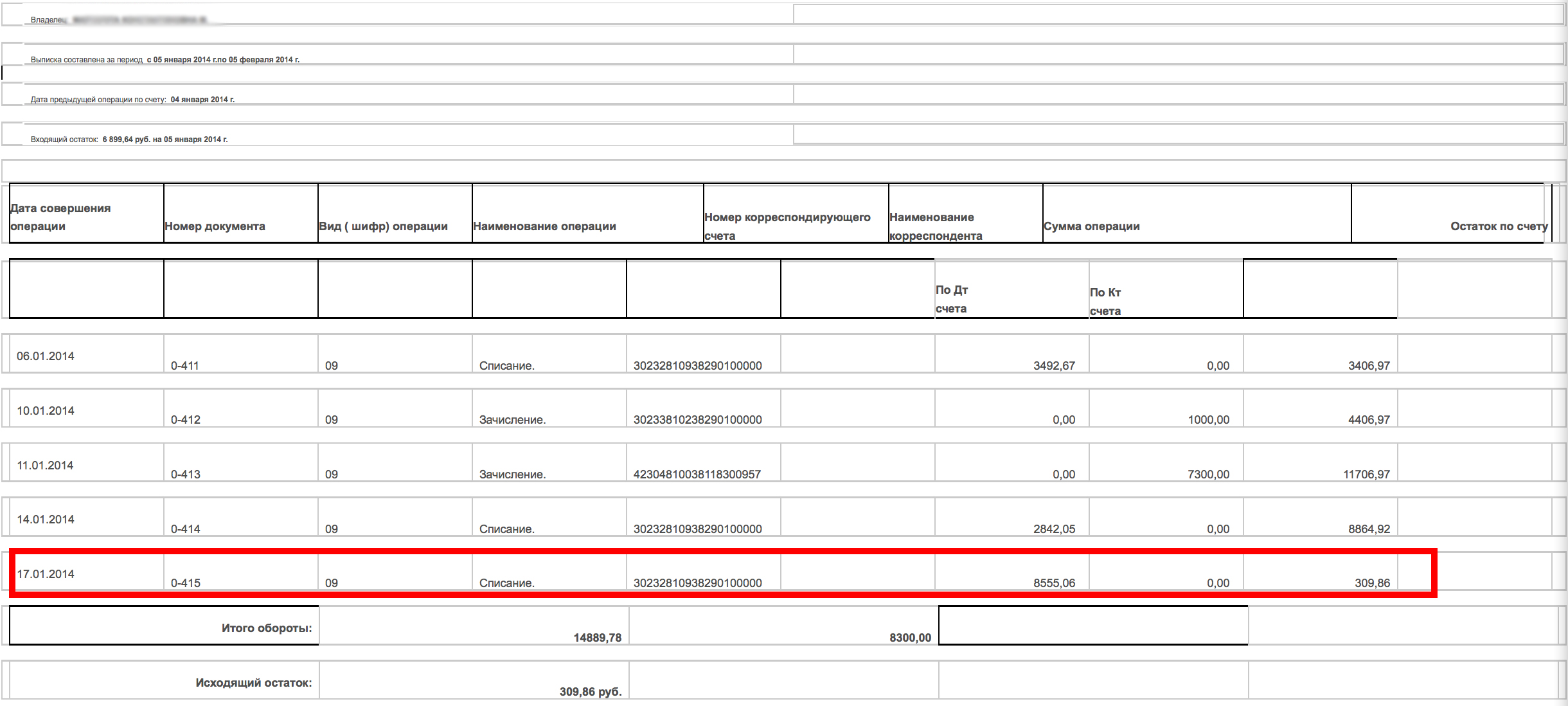Click 'Зачисление.' in the 10.01.2014 row

pyautogui.click(x=512, y=420)
